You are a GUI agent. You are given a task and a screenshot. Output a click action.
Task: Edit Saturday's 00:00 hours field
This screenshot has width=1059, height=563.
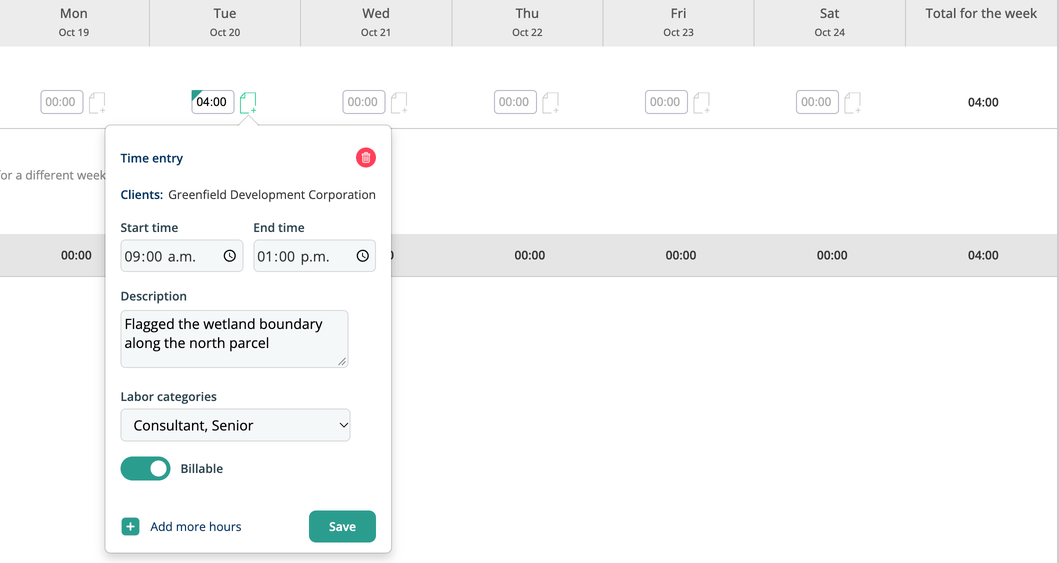tap(817, 102)
